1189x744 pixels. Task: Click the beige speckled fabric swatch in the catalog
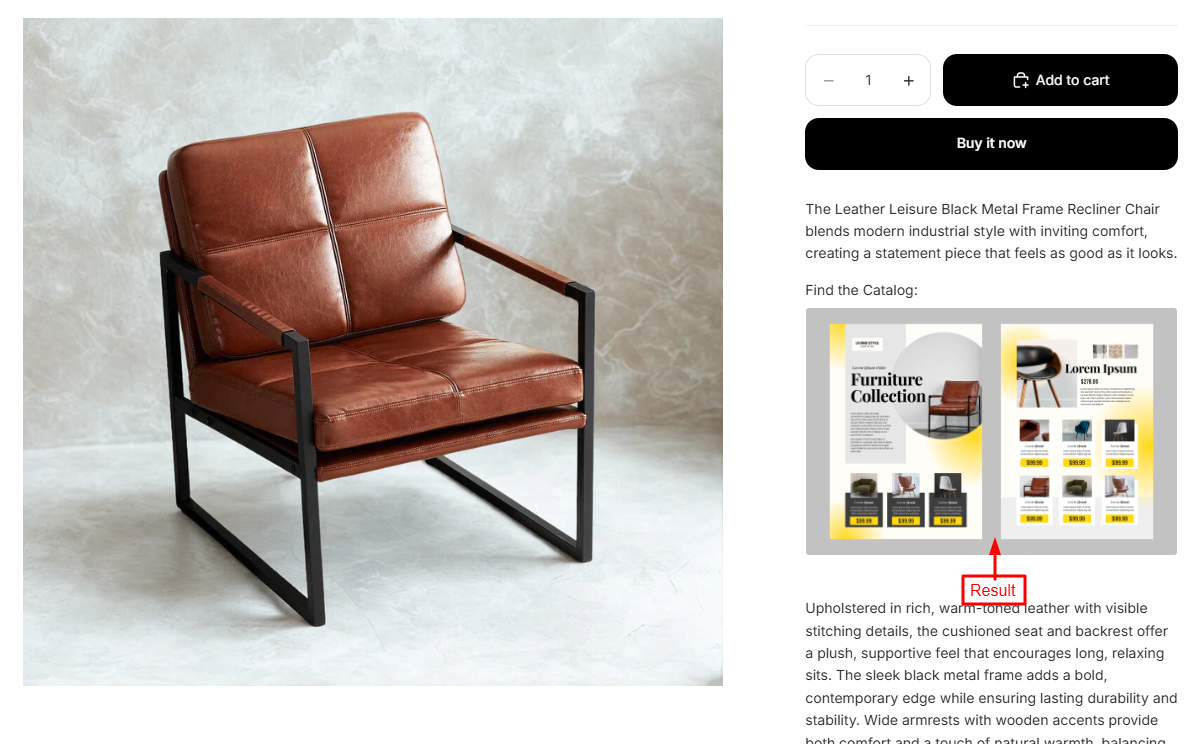pyautogui.click(x=1115, y=351)
